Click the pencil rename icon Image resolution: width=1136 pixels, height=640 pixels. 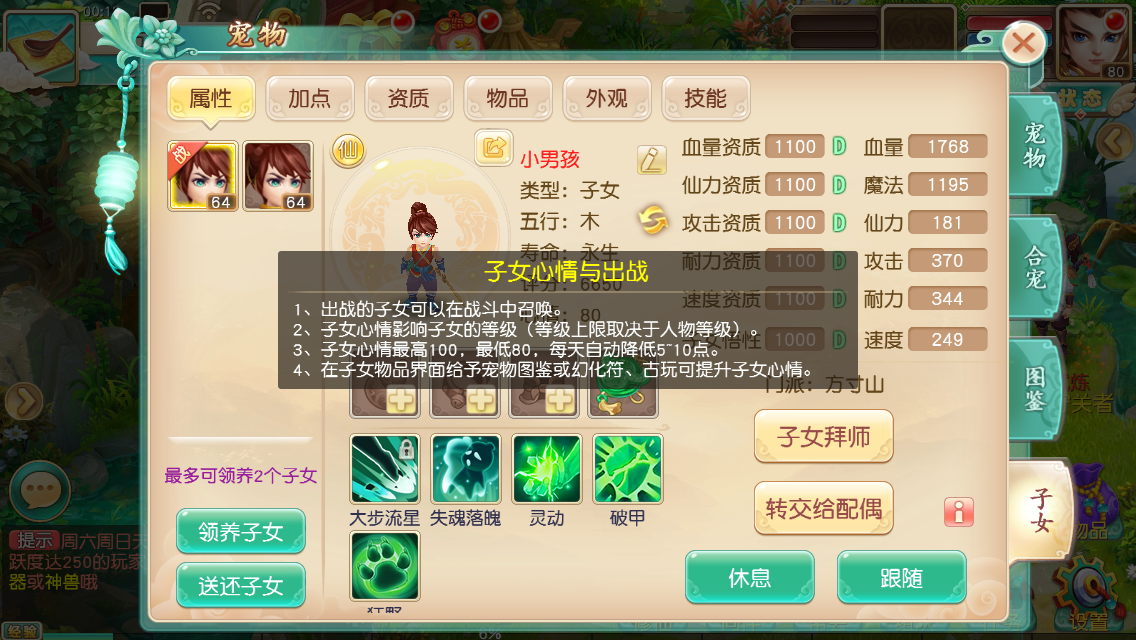click(x=651, y=159)
